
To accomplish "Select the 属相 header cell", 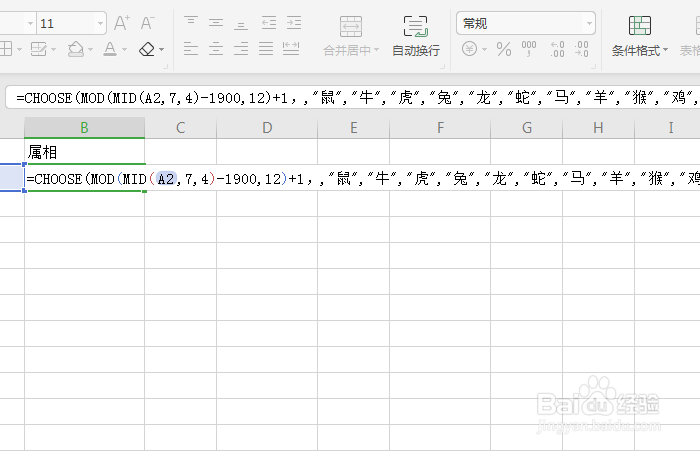I will (84, 152).
